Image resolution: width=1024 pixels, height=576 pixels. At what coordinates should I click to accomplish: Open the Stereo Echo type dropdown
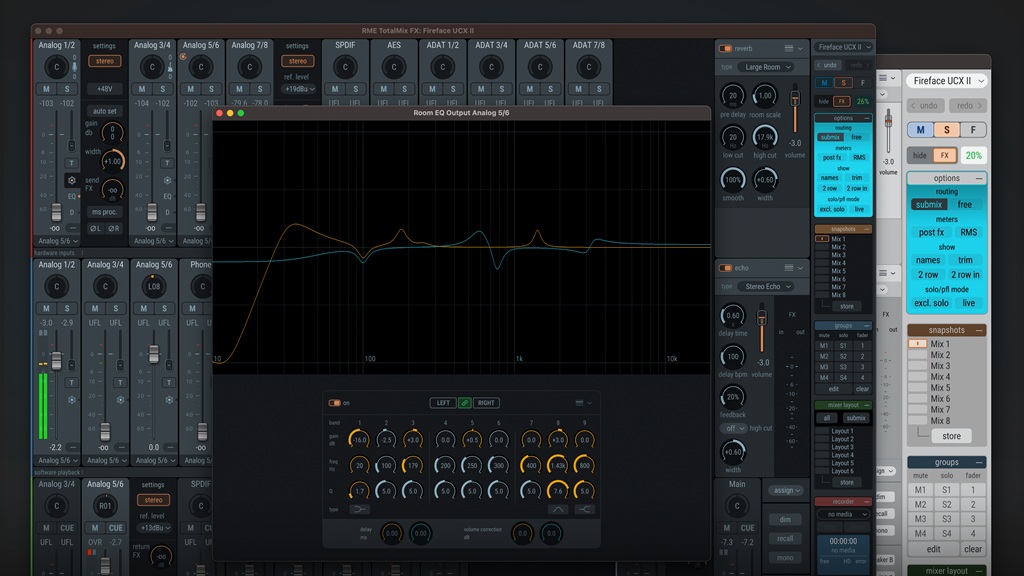click(766, 285)
